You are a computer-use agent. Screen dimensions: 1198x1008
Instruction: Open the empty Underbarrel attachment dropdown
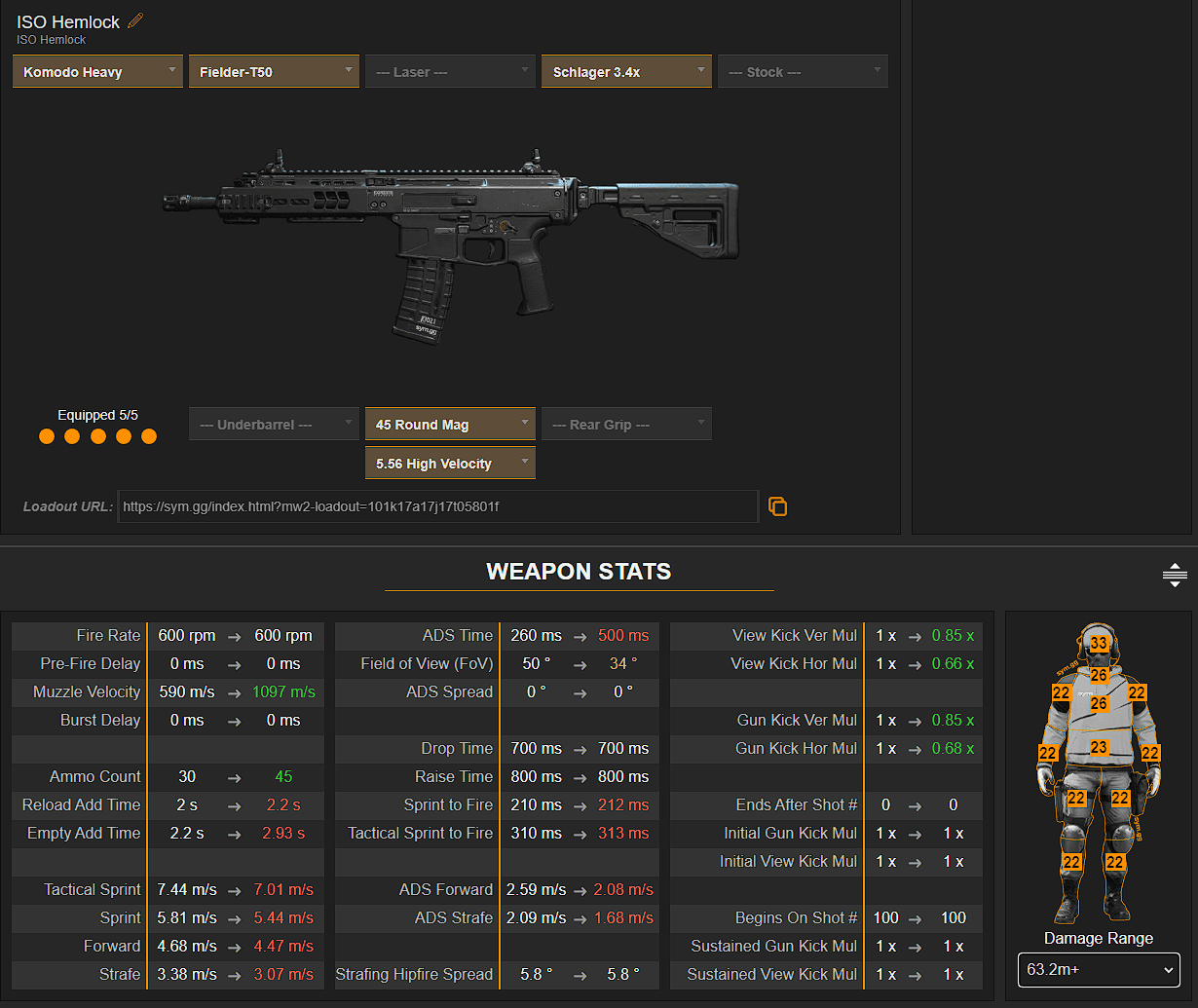tap(274, 425)
